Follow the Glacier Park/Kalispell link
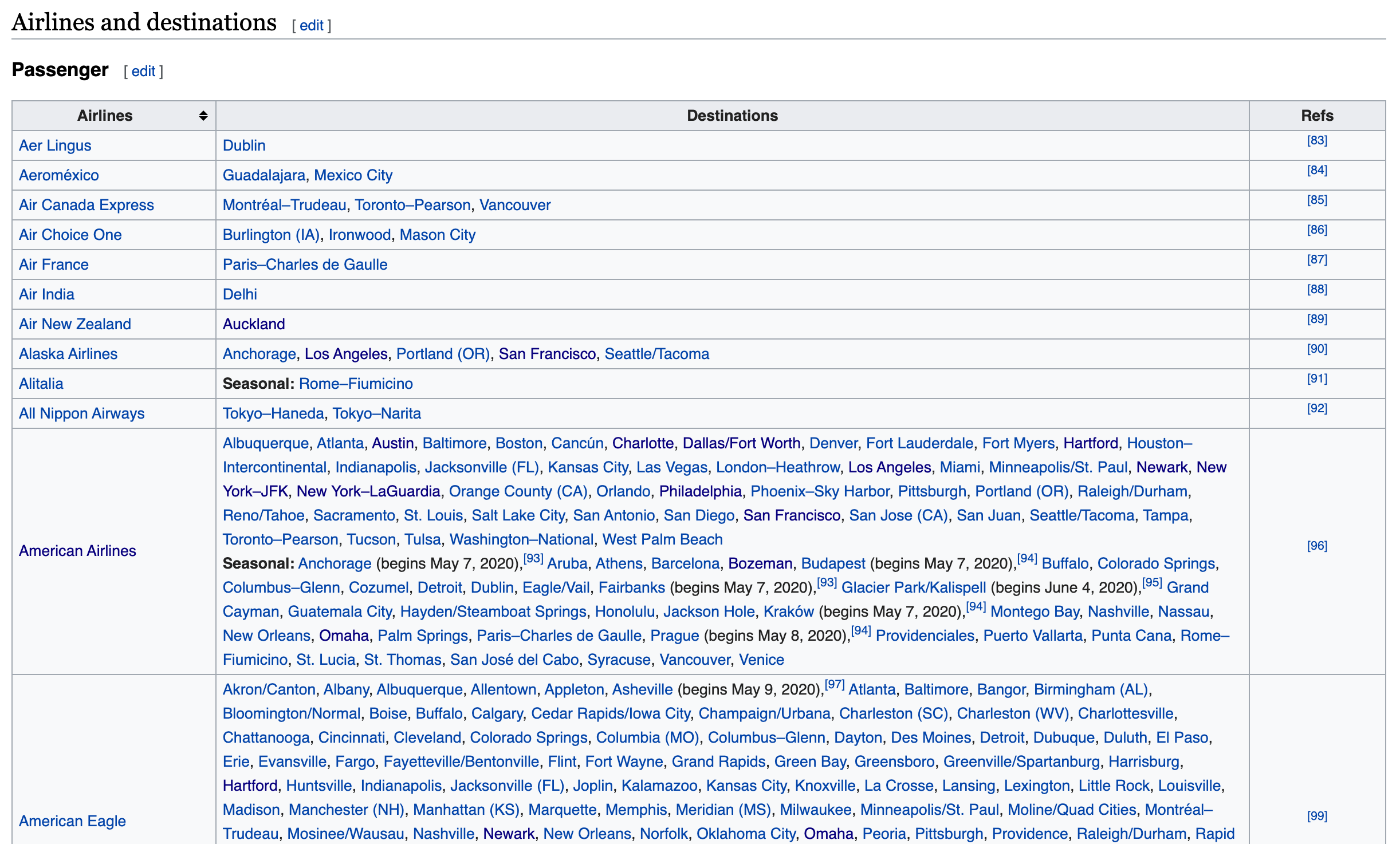 pyautogui.click(x=914, y=587)
